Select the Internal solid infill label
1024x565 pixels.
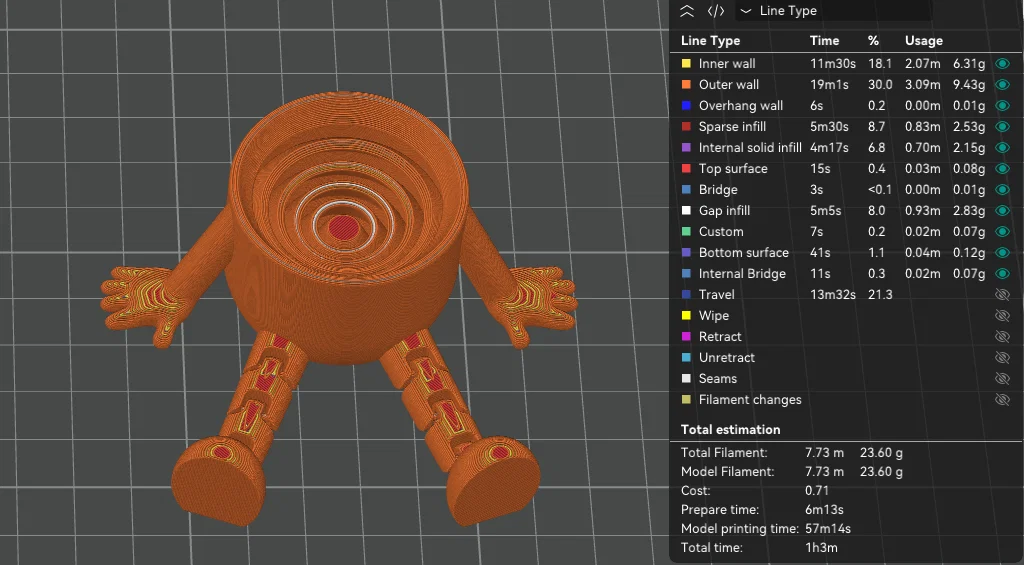tap(750, 148)
